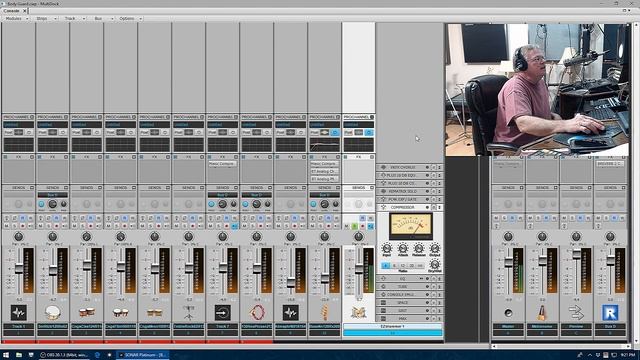Click the compressor effect in Track 7 FX bin

(222, 164)
